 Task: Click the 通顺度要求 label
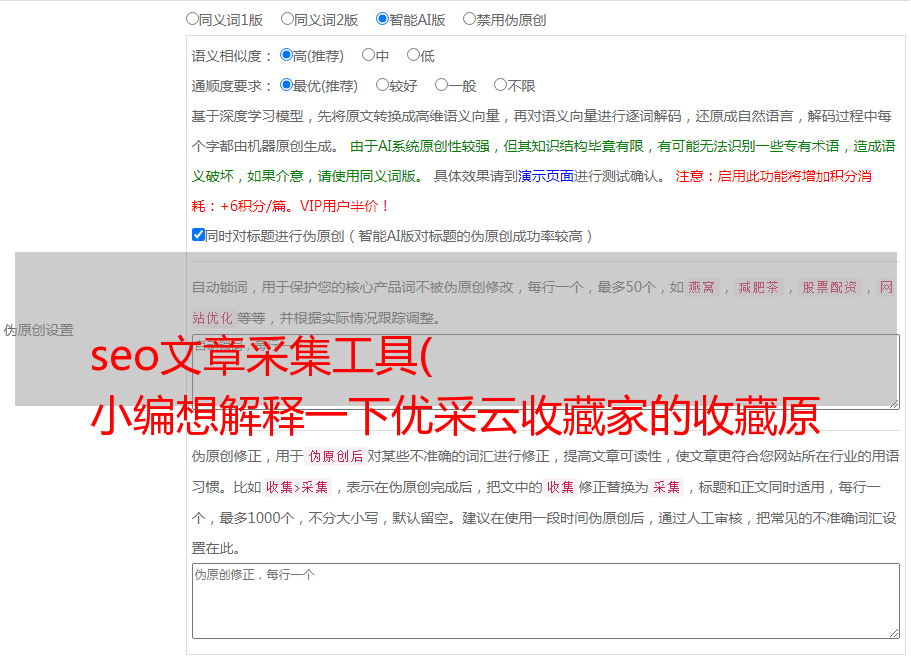(231, 87)
